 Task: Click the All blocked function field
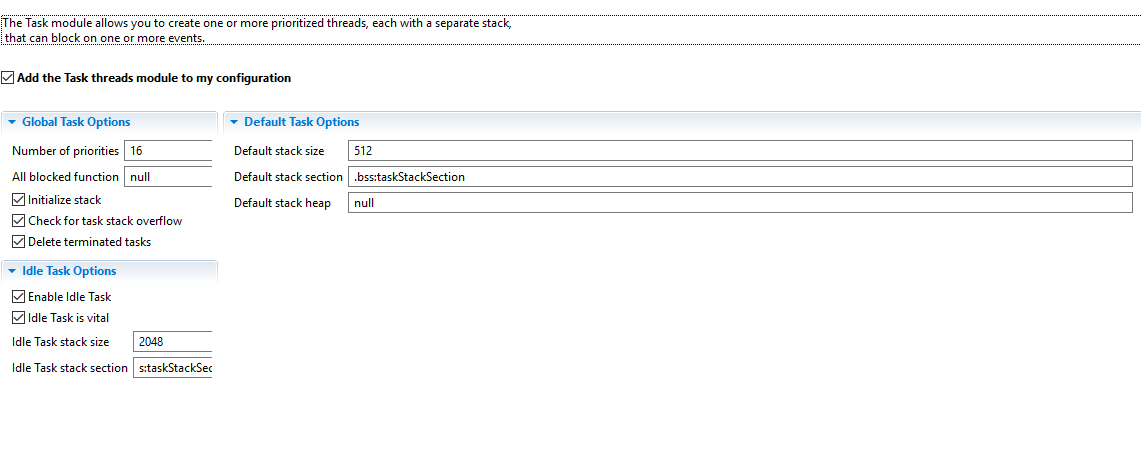pyautogui.click(x=168, y=177)
